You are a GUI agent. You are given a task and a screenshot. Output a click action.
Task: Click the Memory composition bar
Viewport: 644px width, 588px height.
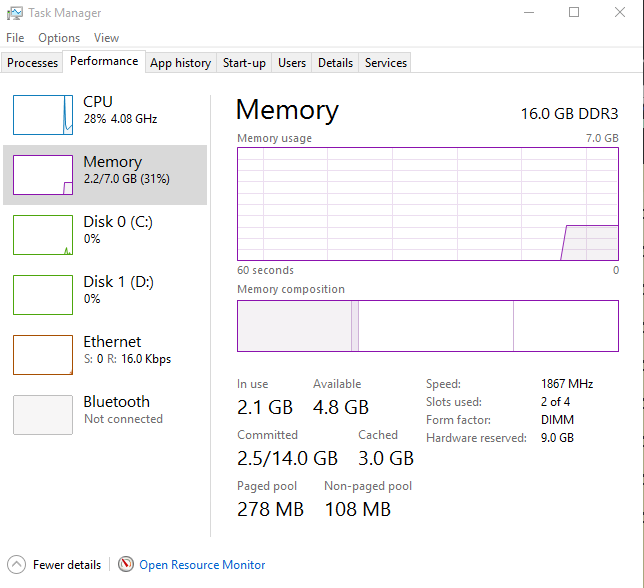click(x=427, y=326)
